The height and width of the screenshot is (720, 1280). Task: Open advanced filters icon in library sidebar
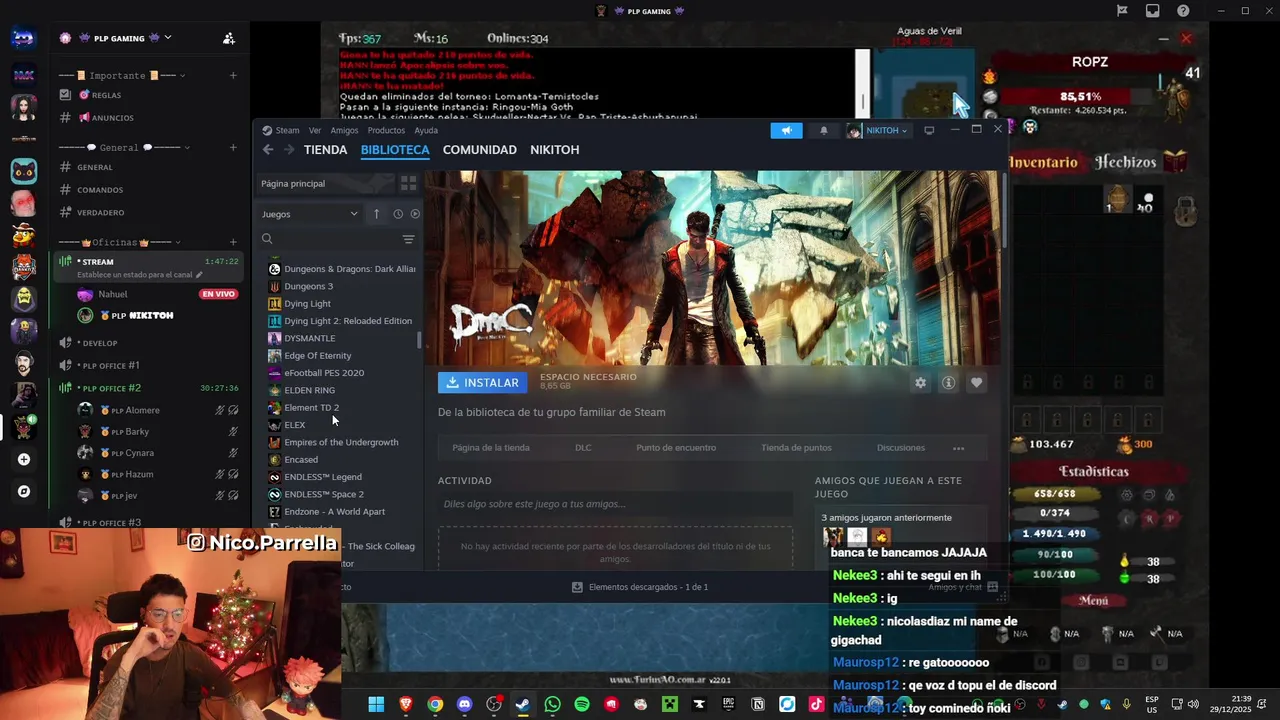tap(408, 239)
